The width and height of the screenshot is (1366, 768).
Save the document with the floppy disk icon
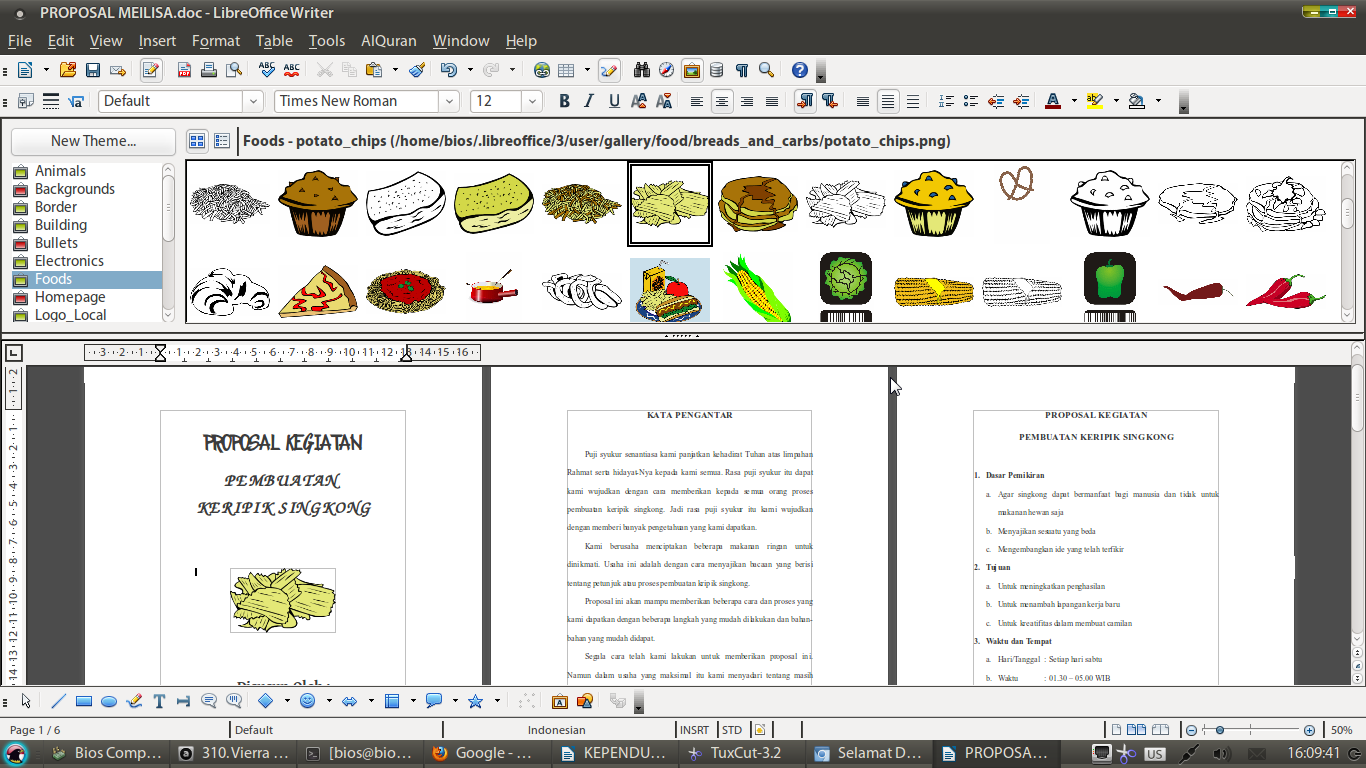tap(93, 70)
